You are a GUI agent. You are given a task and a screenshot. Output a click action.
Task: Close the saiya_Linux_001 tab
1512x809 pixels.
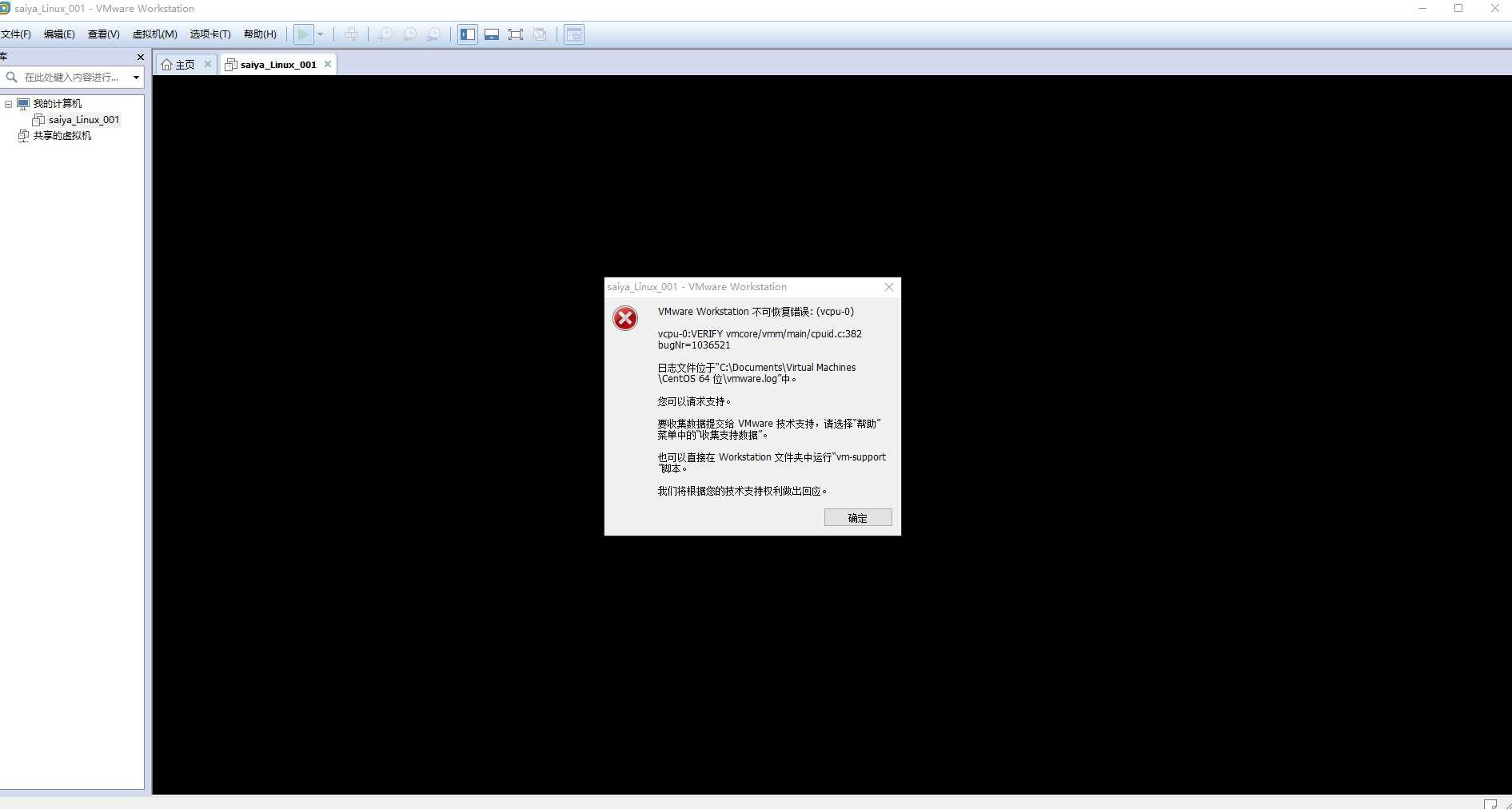pos(328,64)
